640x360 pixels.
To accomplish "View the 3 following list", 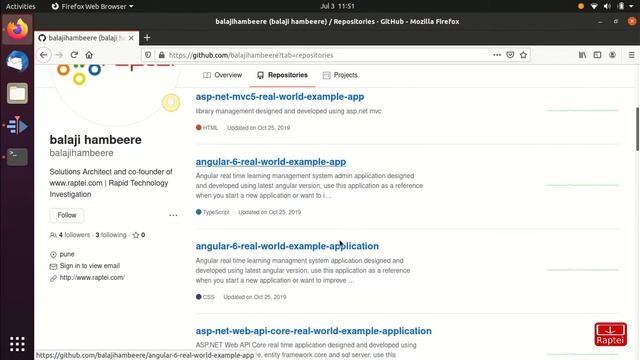I will point(111,235).
